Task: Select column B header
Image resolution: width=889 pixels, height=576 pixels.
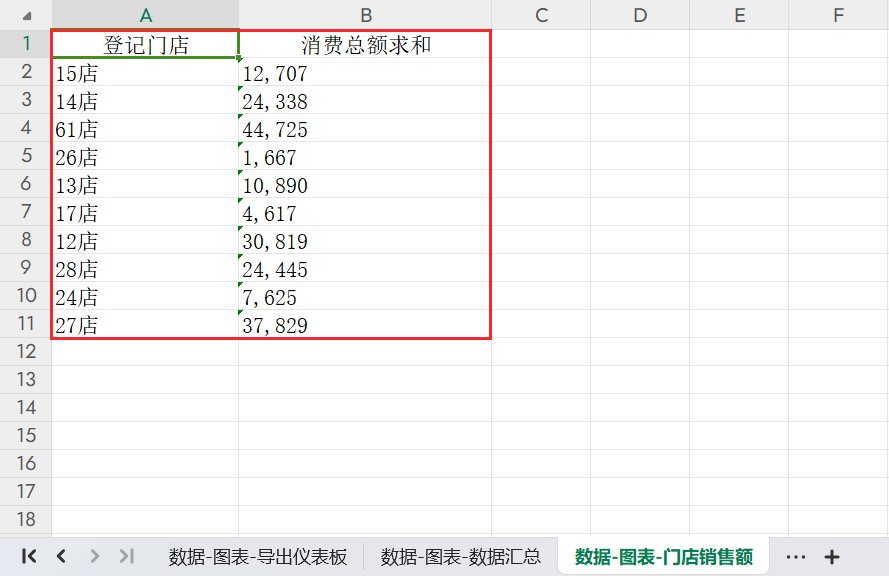Action: pos(365,15)
